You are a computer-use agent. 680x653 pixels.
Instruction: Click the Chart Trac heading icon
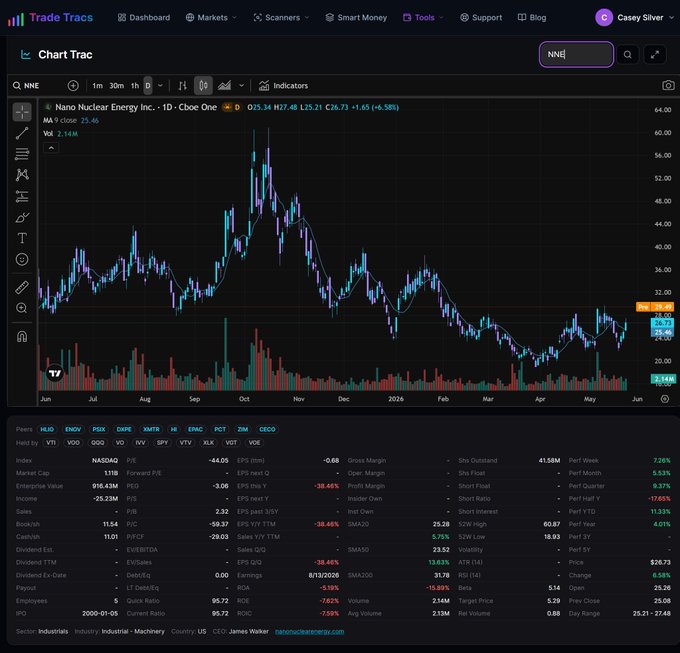tap(26, 55)
